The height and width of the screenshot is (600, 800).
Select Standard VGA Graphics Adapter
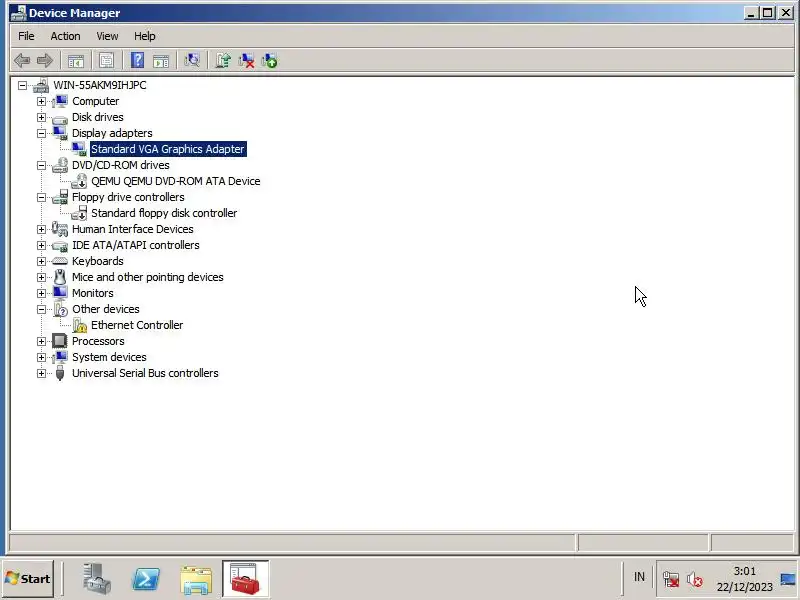pos(168,149)
